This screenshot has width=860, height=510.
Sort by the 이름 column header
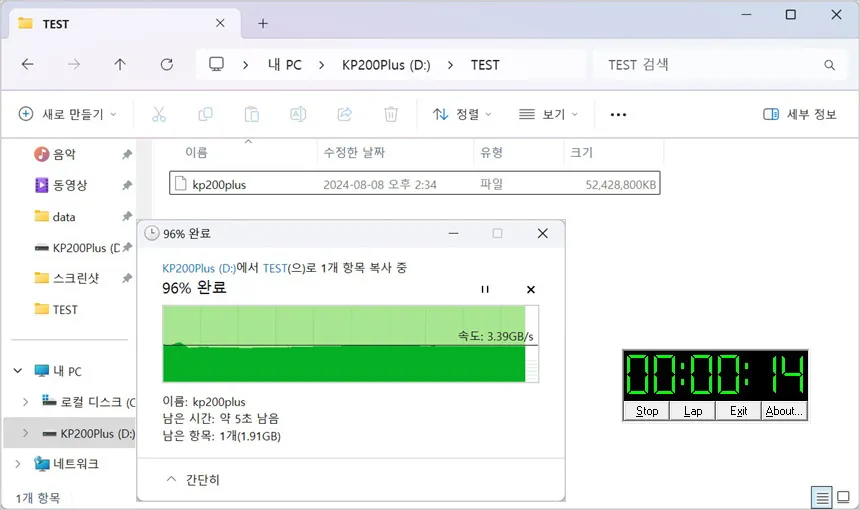tap(197, 153)
